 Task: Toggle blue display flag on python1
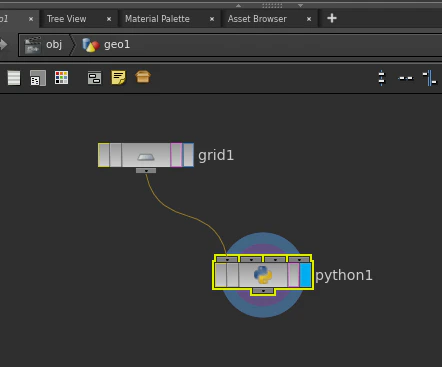coord(305,275)
